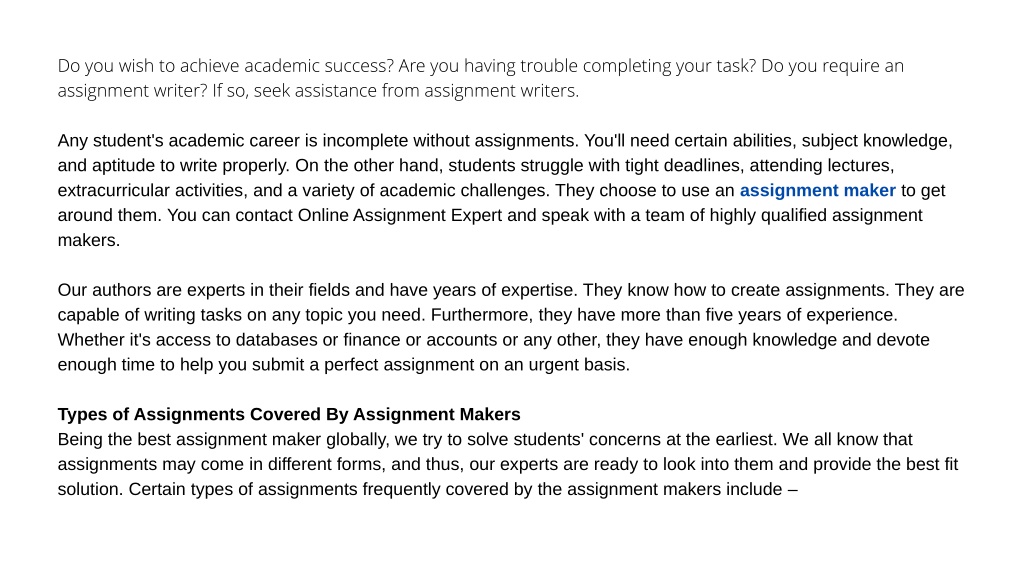Click the text "extracurricular activities" in second paragraph

tap(150, 191)
